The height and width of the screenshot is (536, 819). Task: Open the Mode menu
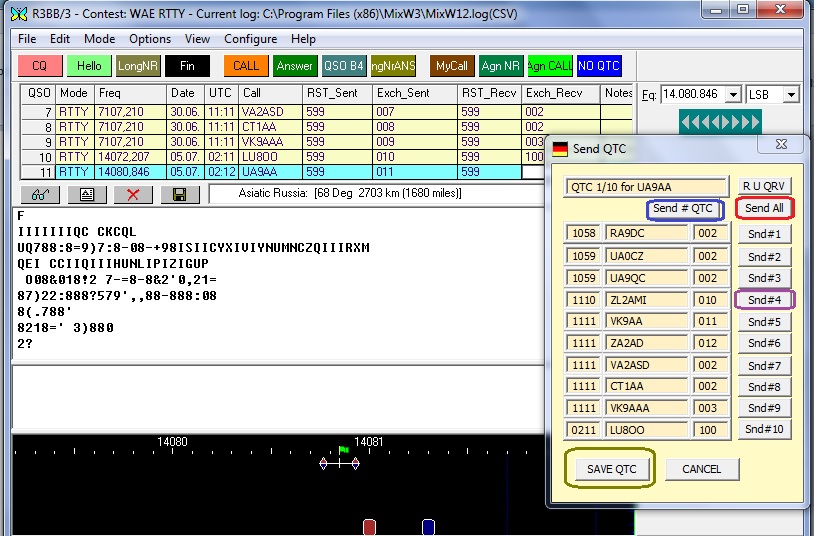99,39
